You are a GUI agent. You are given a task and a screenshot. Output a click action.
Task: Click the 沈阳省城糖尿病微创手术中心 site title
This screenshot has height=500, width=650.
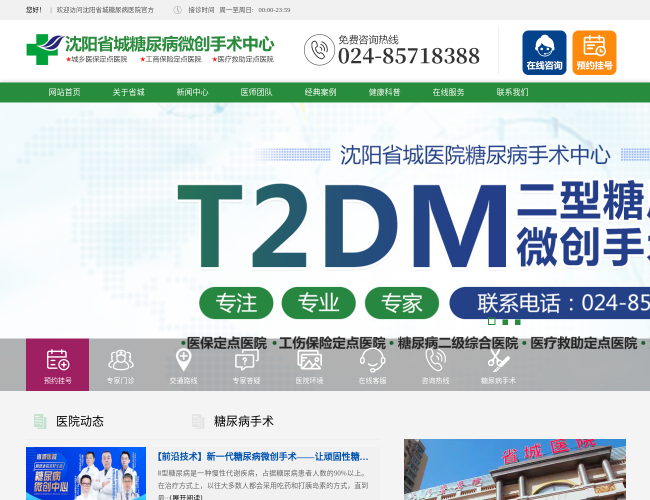pos(170,44)
